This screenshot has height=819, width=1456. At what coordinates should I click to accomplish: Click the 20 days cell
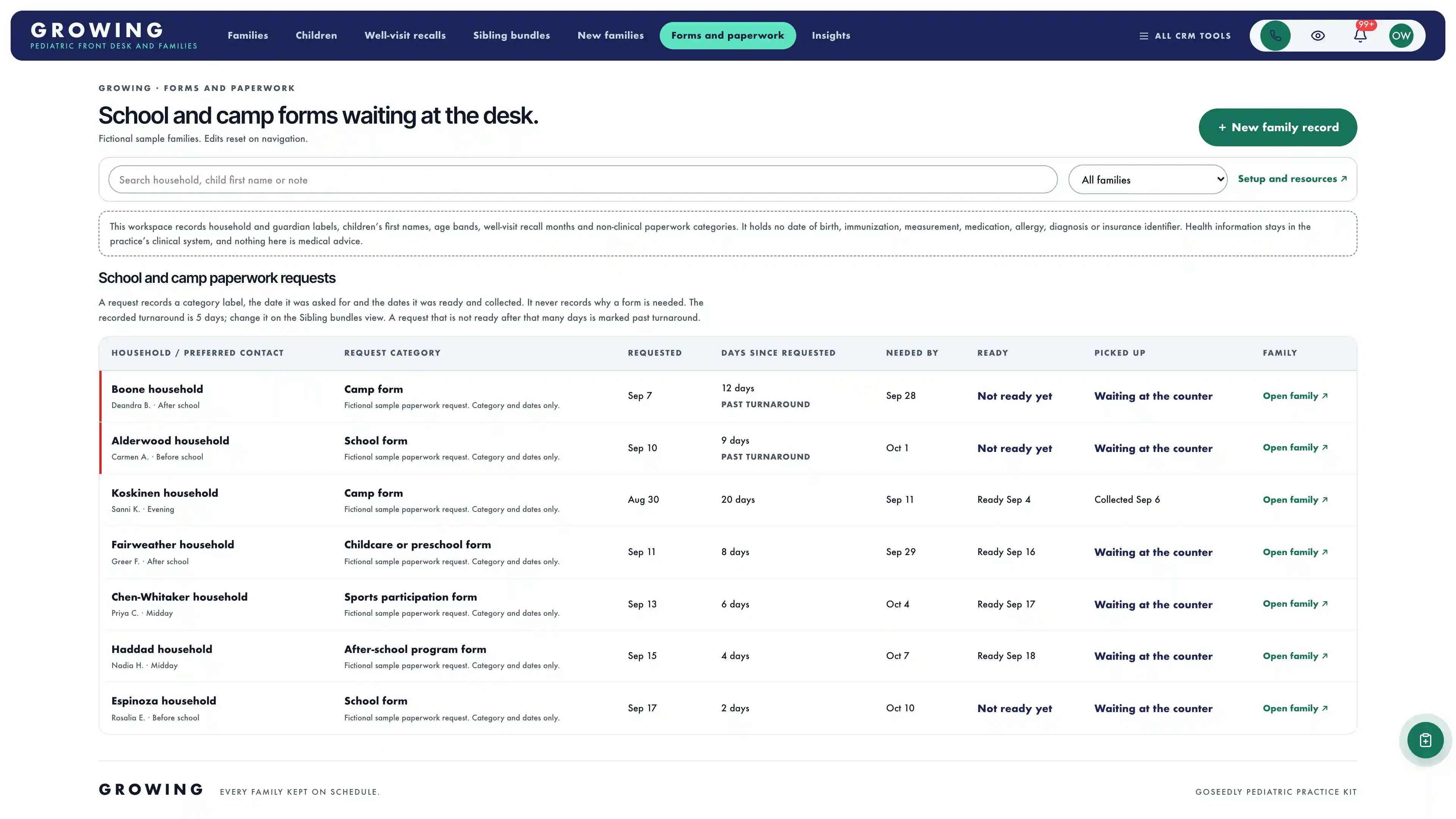[x=737, y=500]
